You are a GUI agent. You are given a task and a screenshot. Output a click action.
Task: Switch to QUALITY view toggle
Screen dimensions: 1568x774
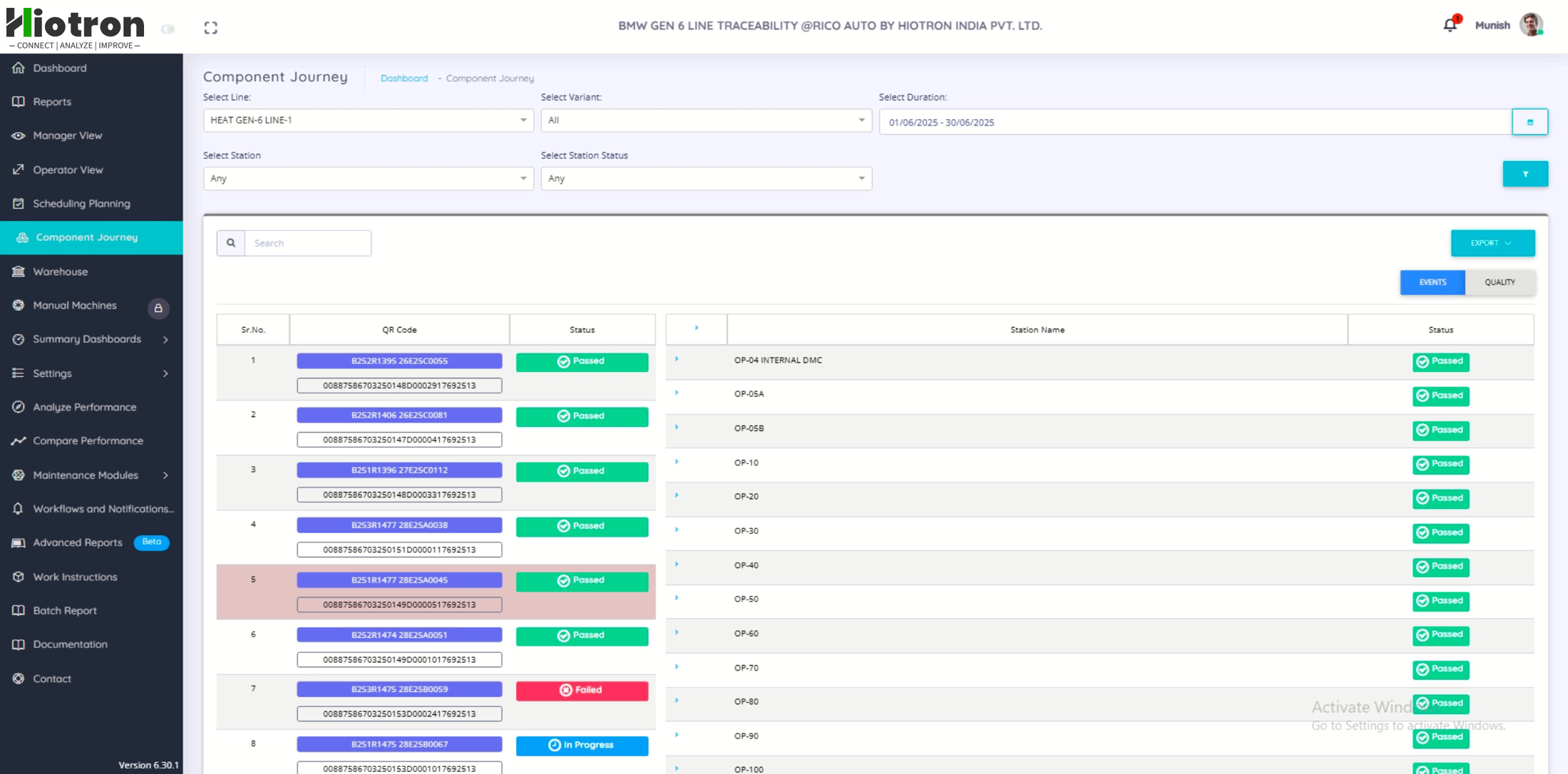[1500, 282]
